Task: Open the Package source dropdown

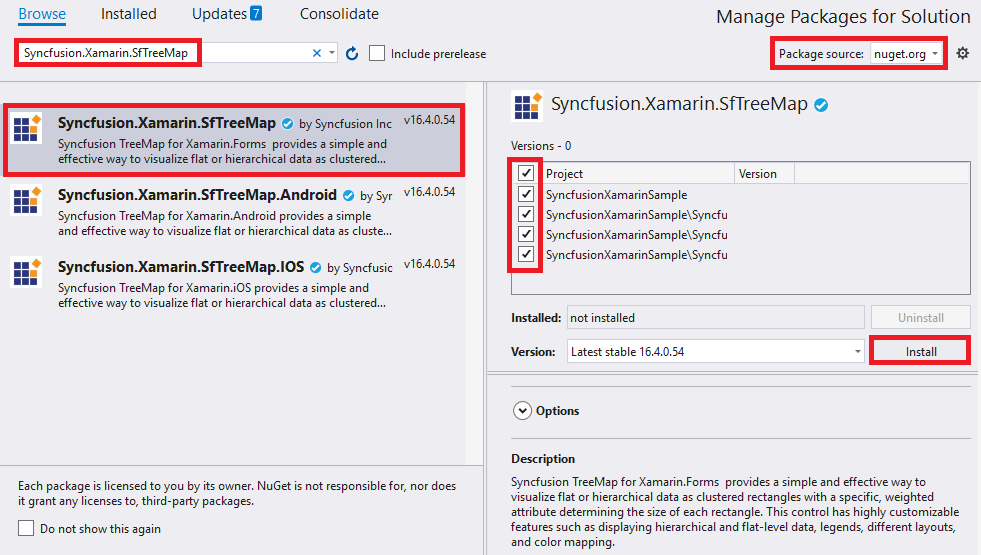Action: pos(906,53)
